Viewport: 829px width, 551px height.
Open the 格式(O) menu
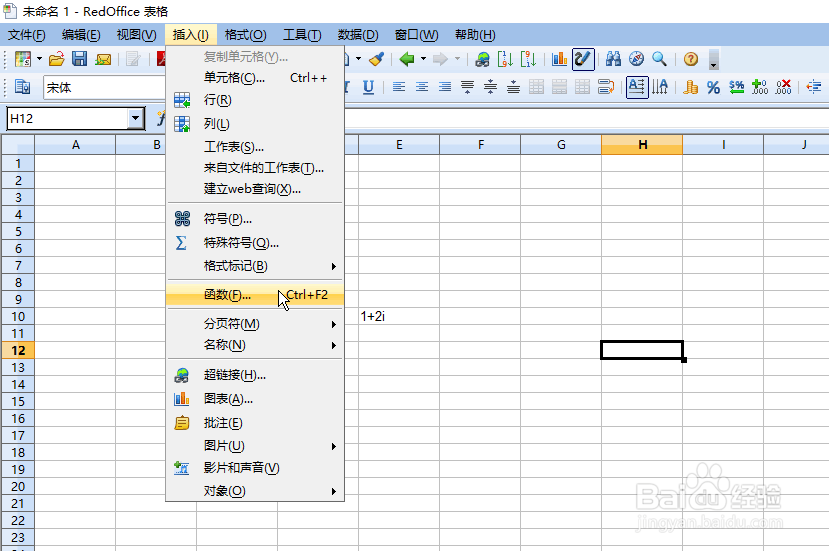[x=245, y=35]
